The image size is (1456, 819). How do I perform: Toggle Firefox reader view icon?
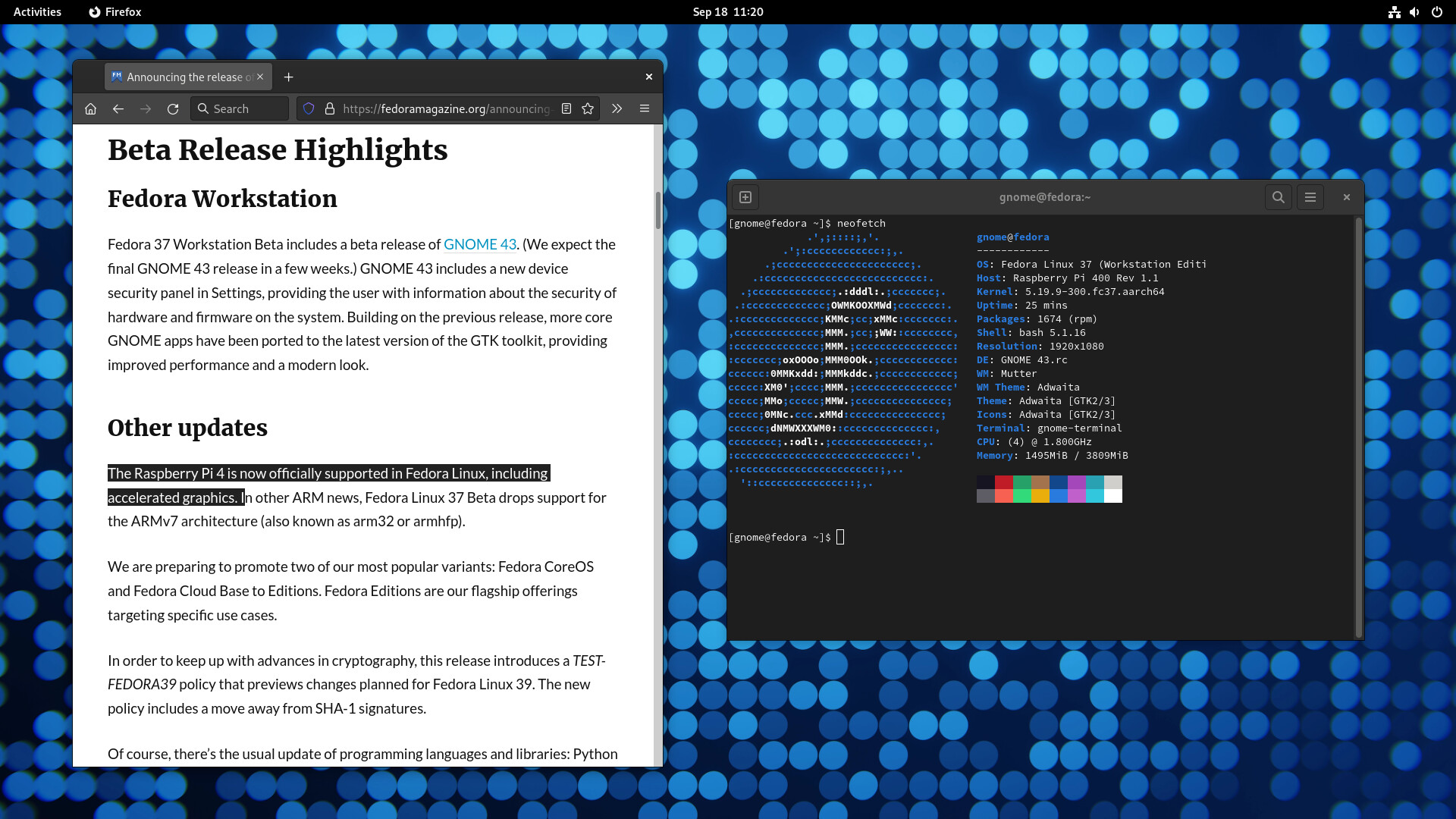point(566,108)
